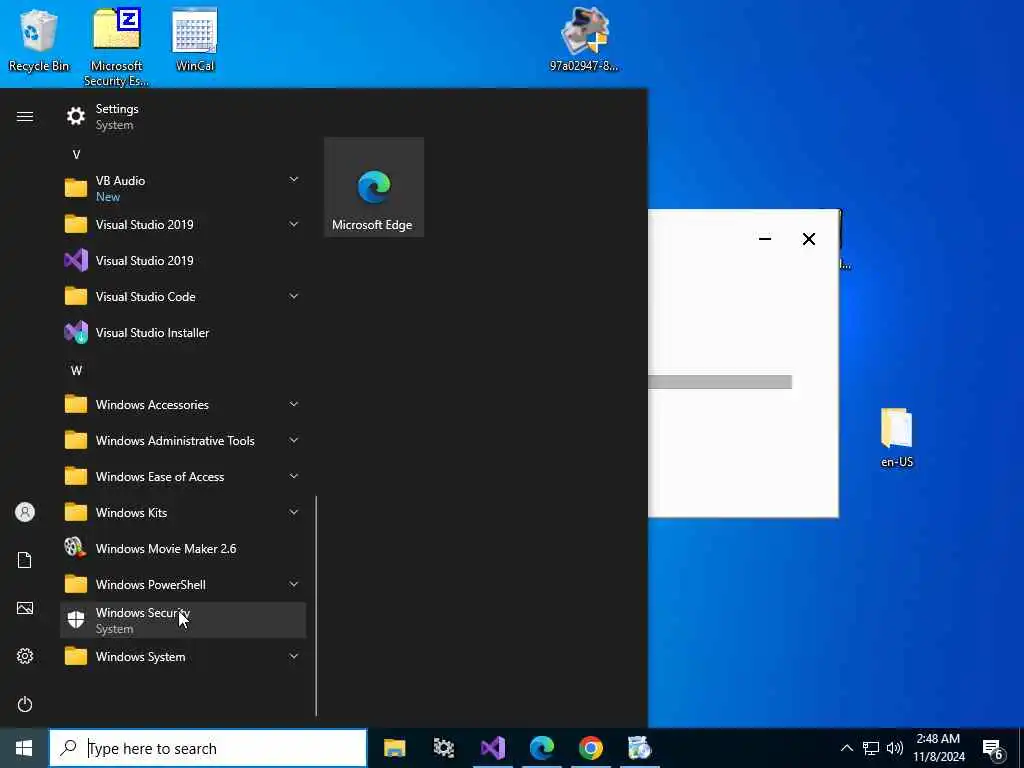Expand the Windows Kits folder
This screenshot has height=768, width=1024.
[183, 513]
